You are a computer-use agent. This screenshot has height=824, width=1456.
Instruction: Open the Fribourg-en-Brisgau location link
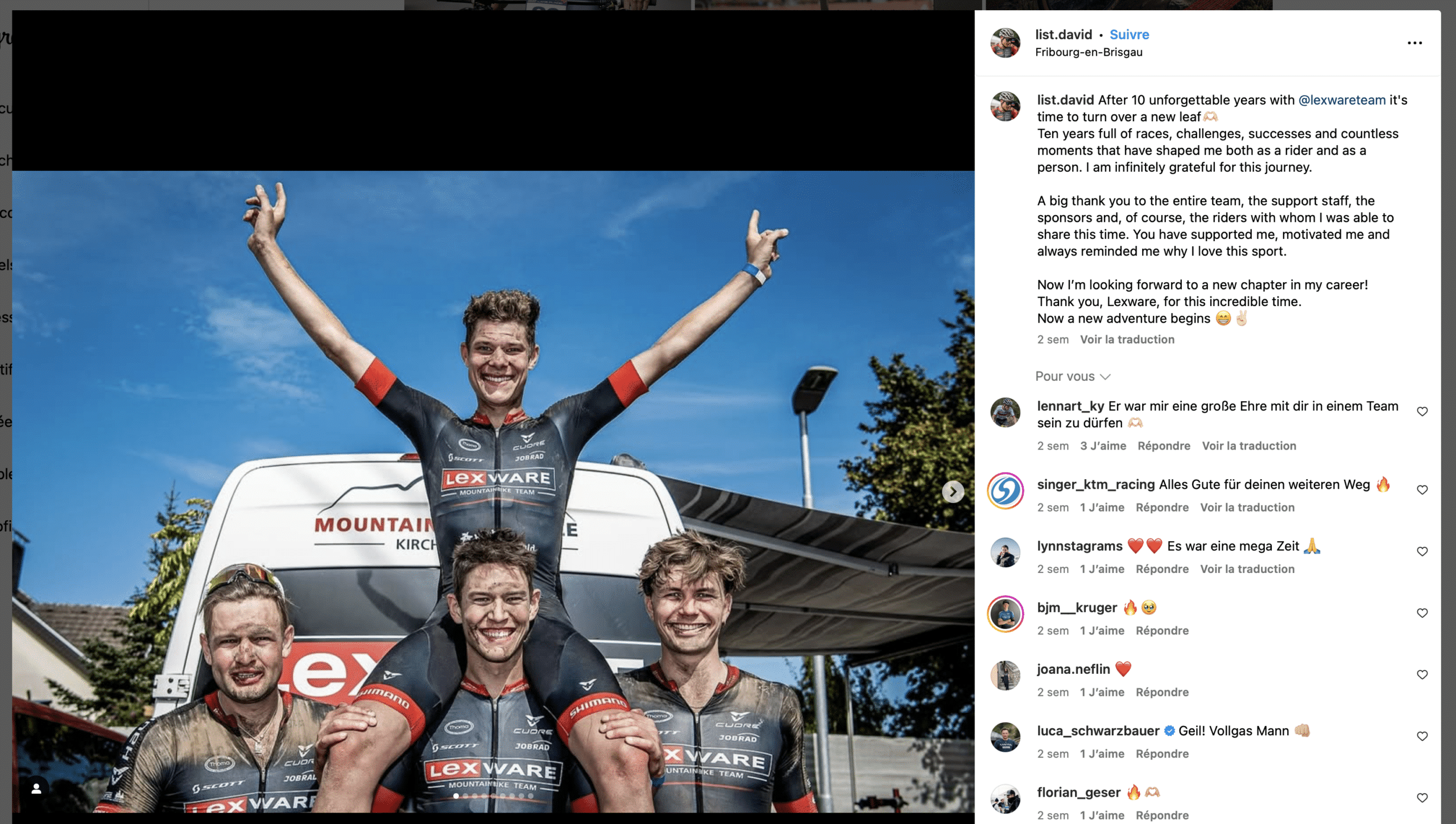[x=1089, y=52]
